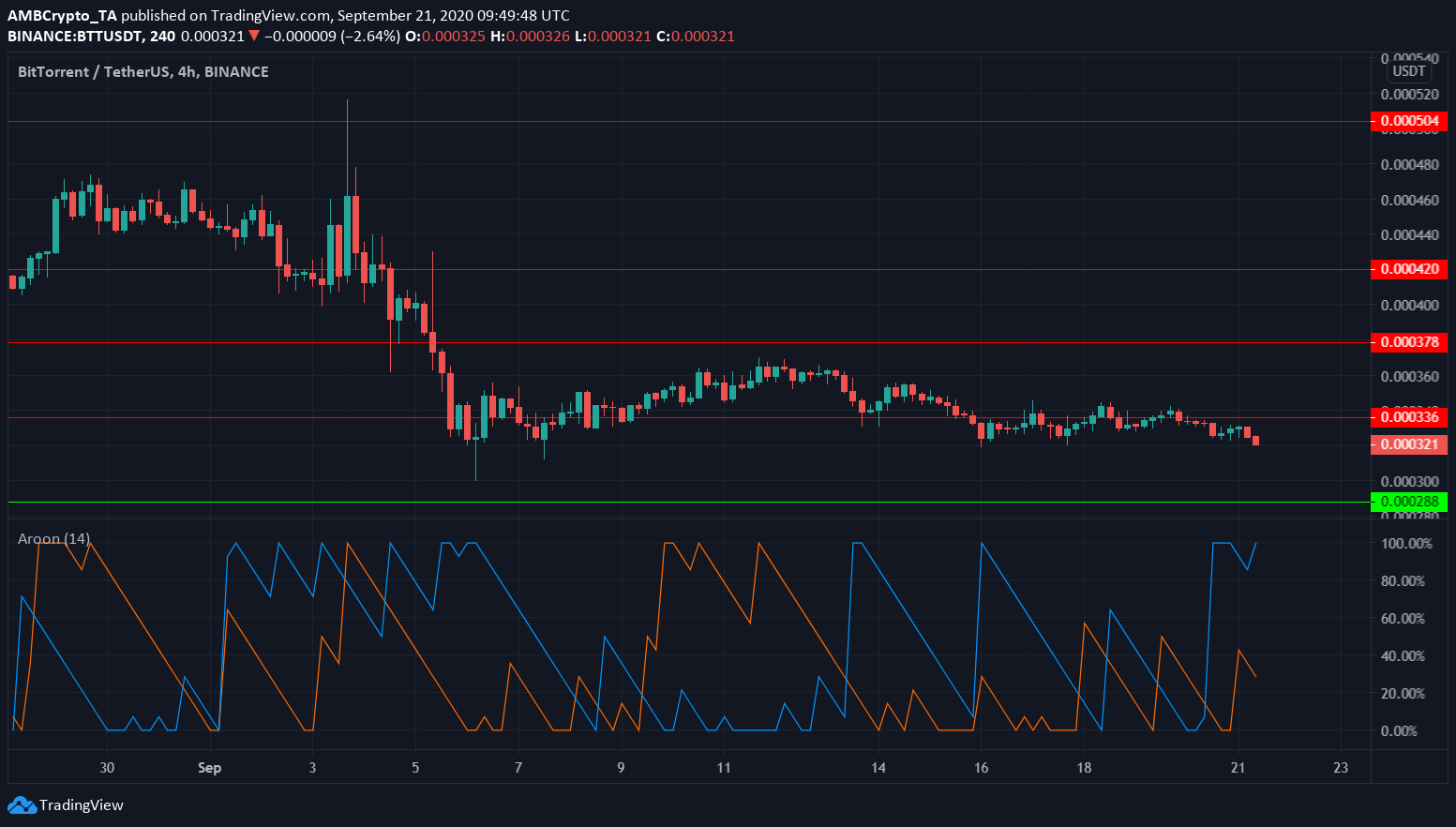The width and height of the screenshot is (1456, 827).
Task: Click the Sep label on time axis
Action: tap(210, 768)
